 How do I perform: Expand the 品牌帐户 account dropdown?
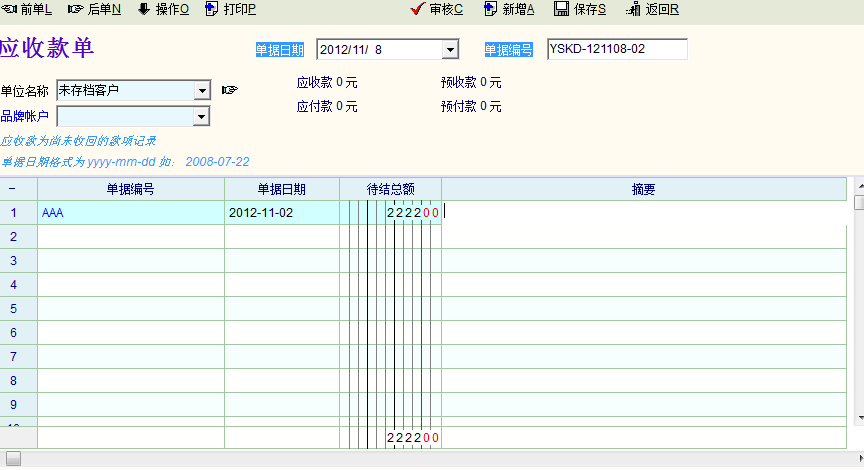click(x=201, y=117)
